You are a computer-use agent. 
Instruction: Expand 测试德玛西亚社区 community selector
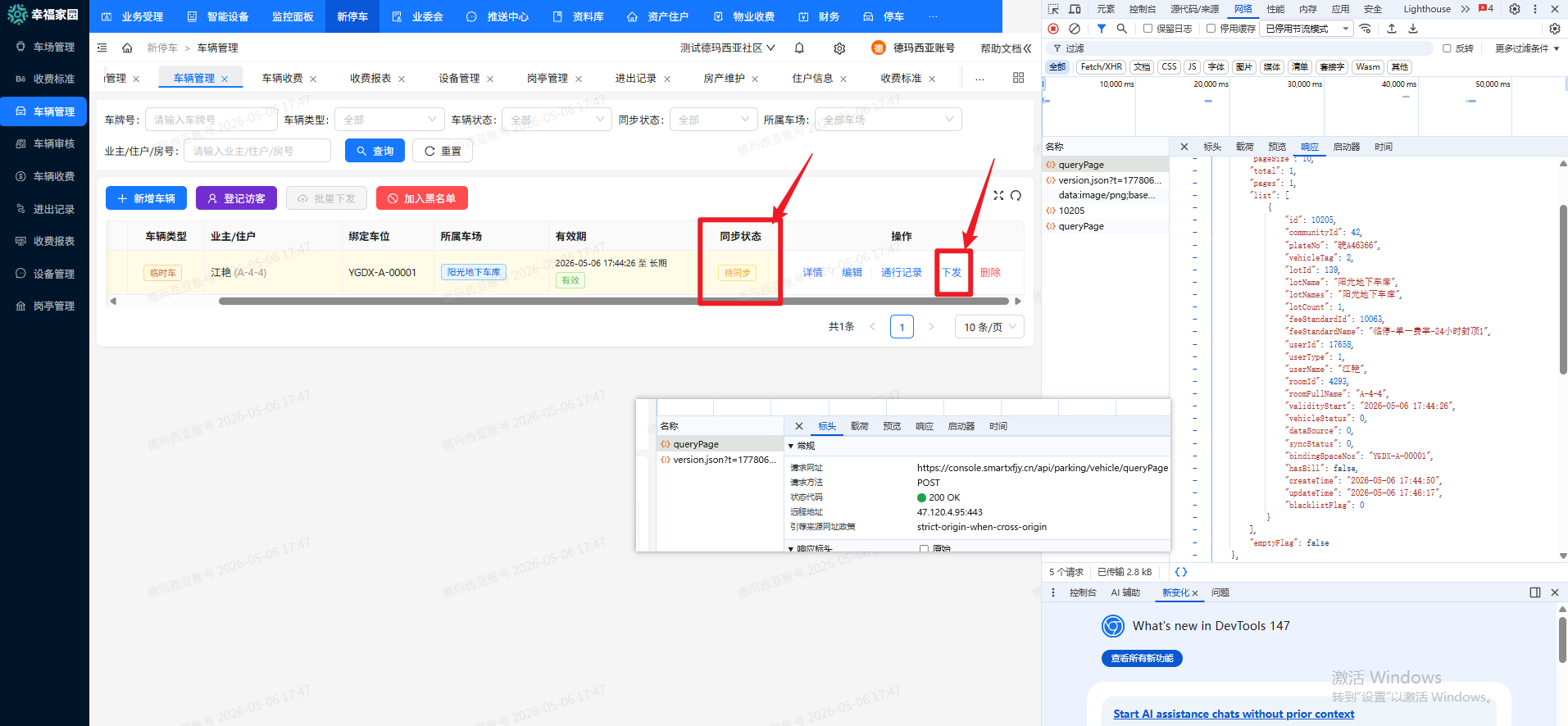pos(727,48)
